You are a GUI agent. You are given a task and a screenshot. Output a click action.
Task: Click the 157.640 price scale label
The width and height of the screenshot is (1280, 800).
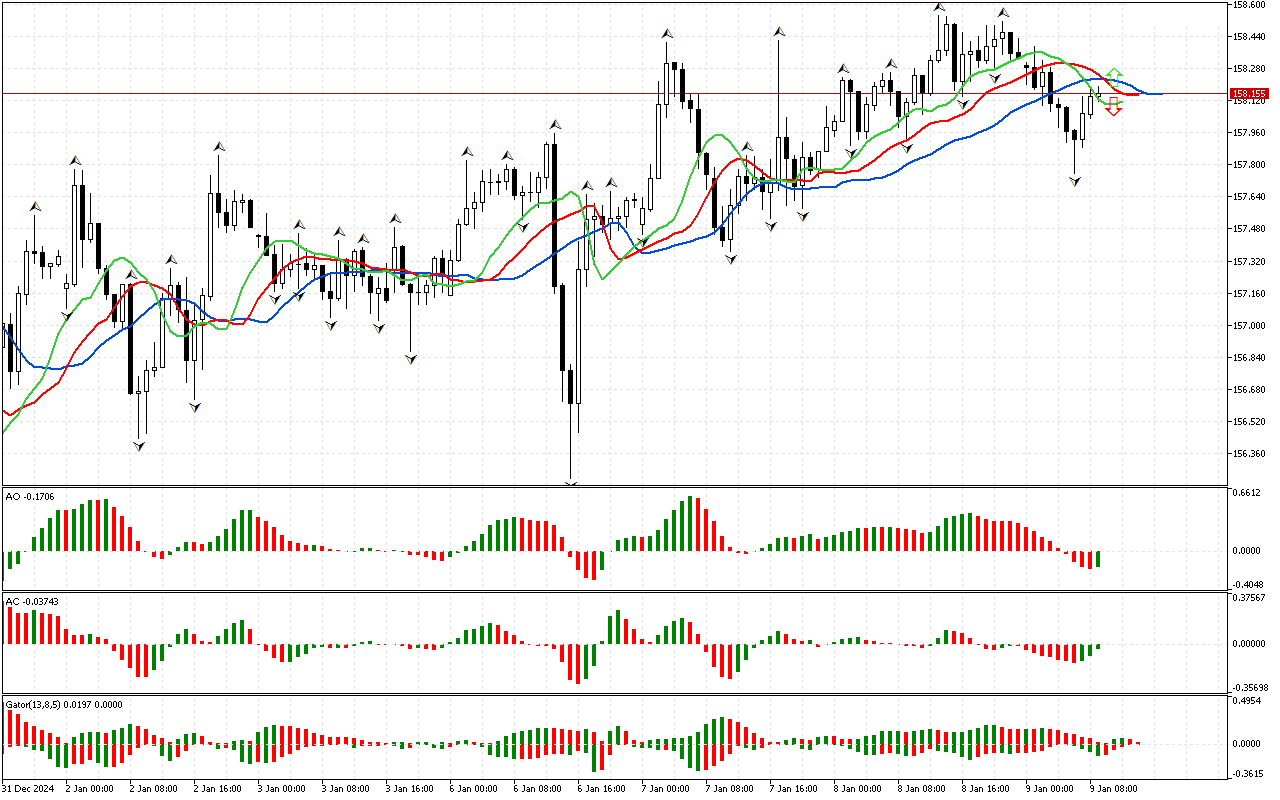1248,197
